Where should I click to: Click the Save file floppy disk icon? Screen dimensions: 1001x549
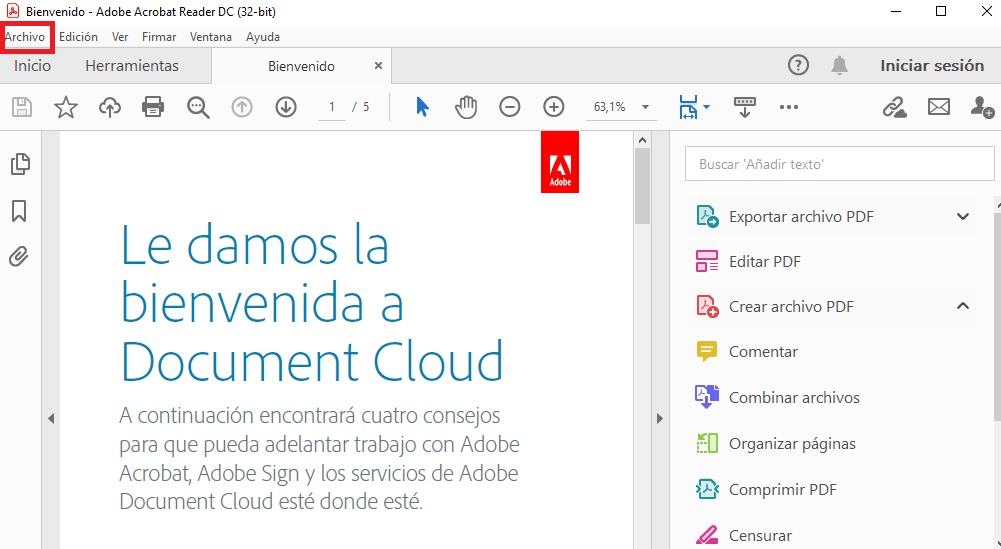(x=22, y=107)
